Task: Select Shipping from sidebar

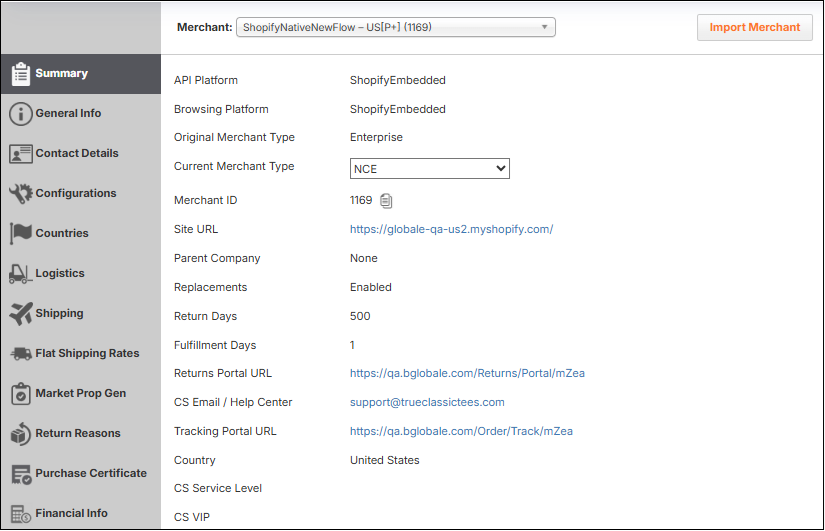Action: pos(81,314)
